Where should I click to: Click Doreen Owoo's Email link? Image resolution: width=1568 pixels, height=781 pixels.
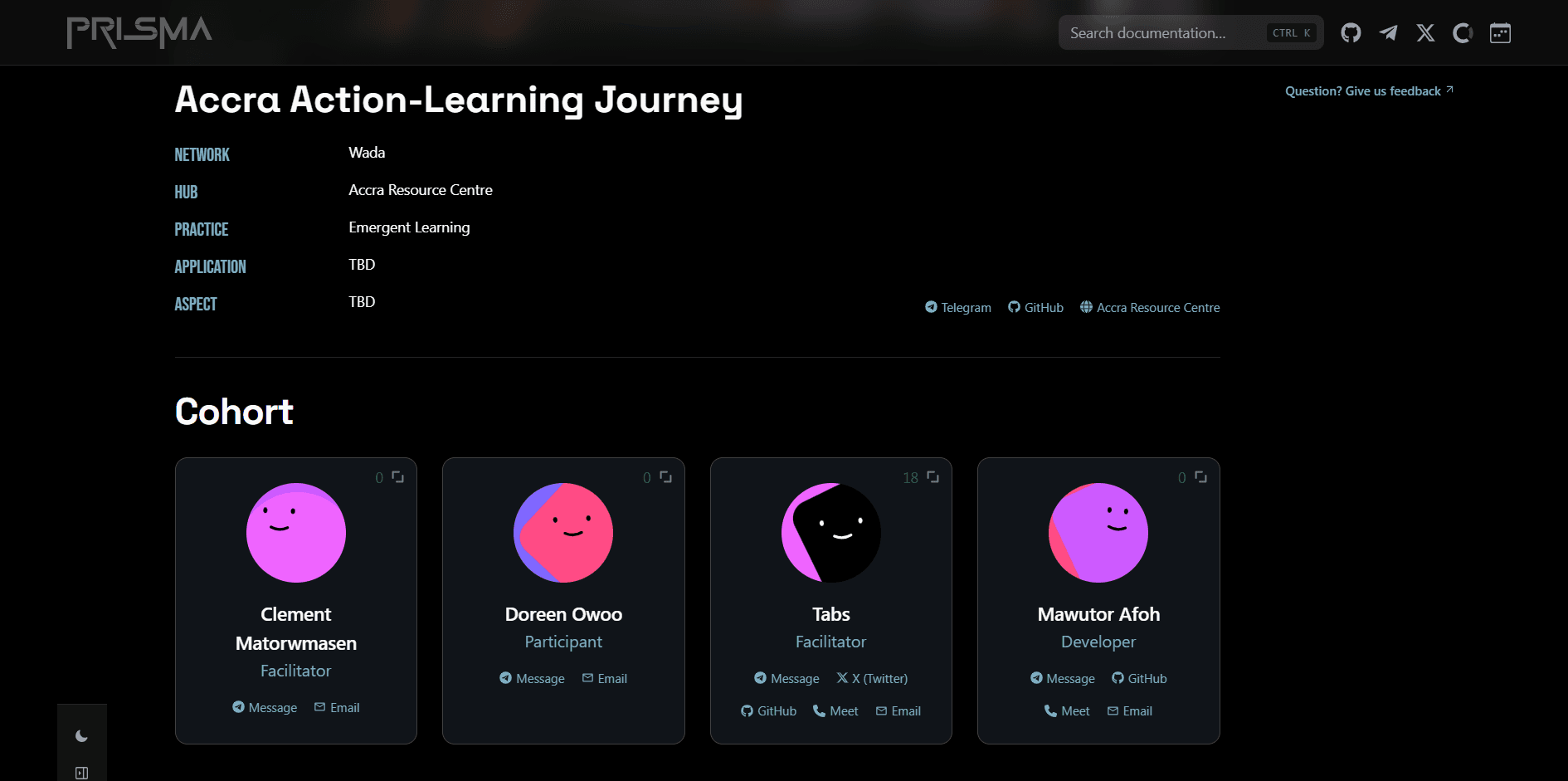pos(605,679)
